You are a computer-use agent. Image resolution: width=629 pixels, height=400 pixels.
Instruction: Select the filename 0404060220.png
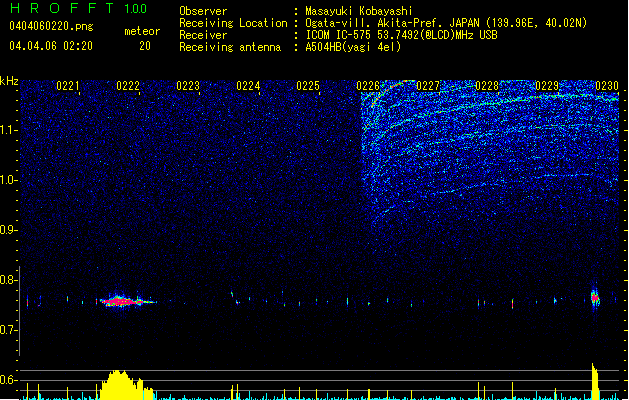click(x=51, y=26)
